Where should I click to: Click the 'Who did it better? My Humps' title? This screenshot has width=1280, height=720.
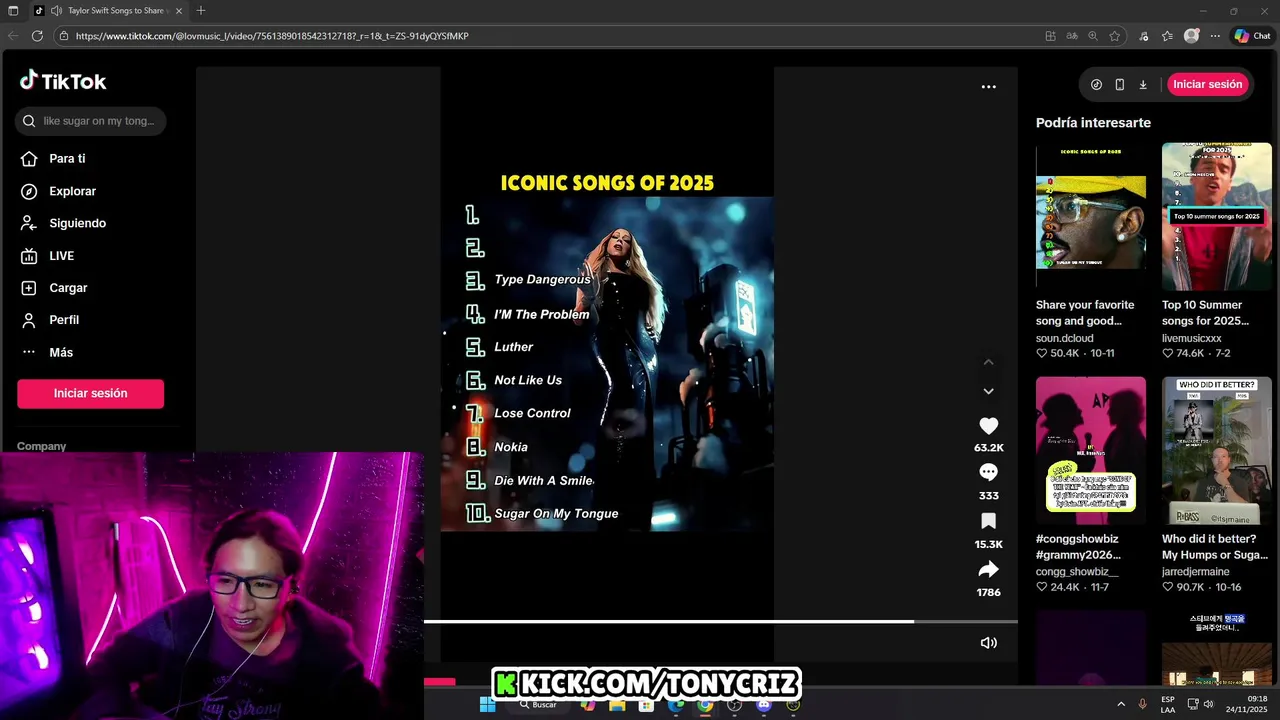tap(1214, 547)
